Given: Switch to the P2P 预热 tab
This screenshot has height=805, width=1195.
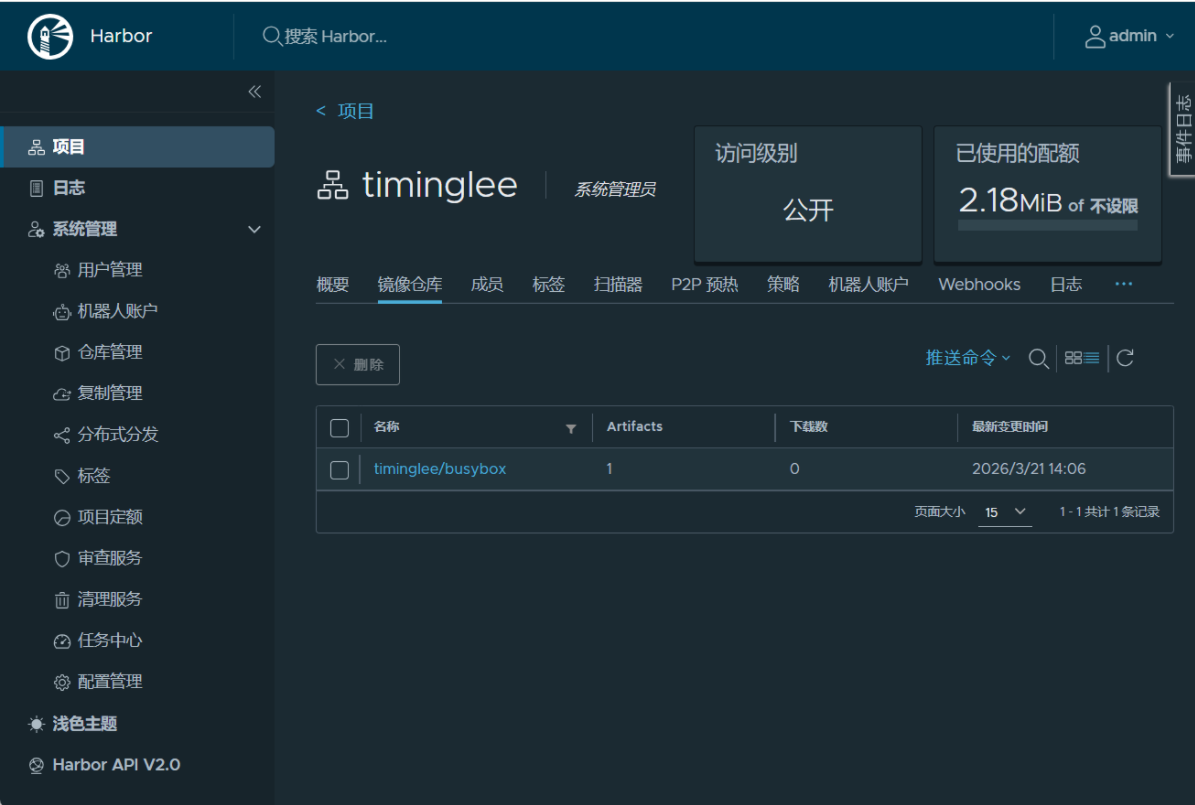Looking at the screenshot, I should (x=704, y=284).
